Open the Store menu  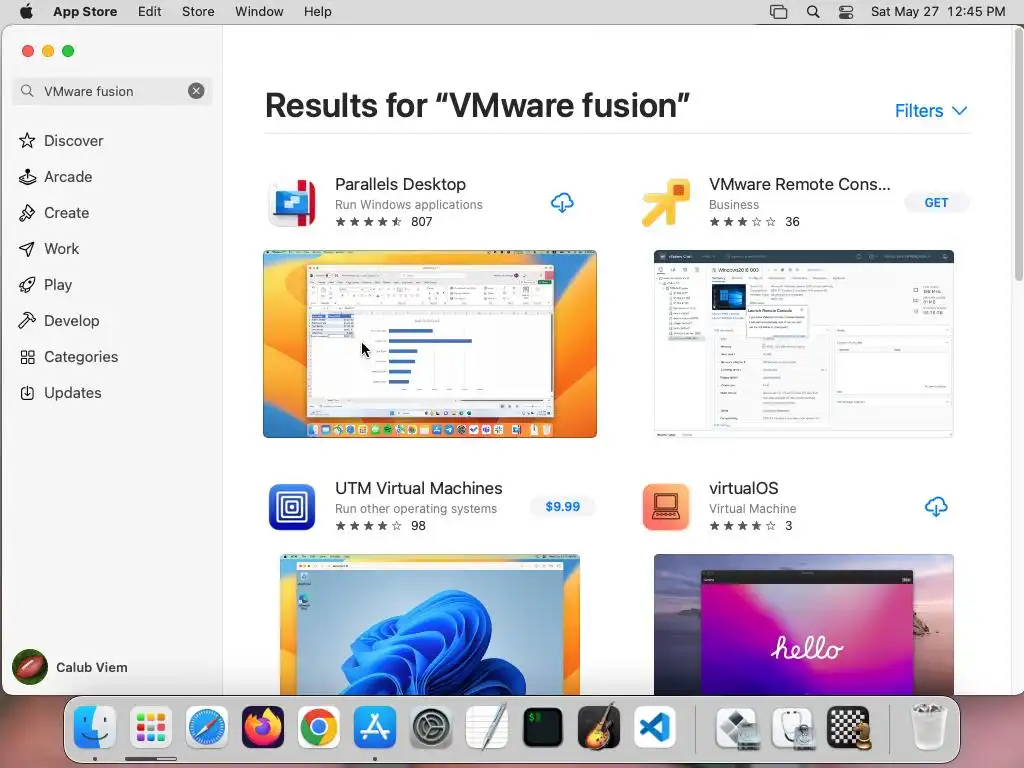pos(198,12)
